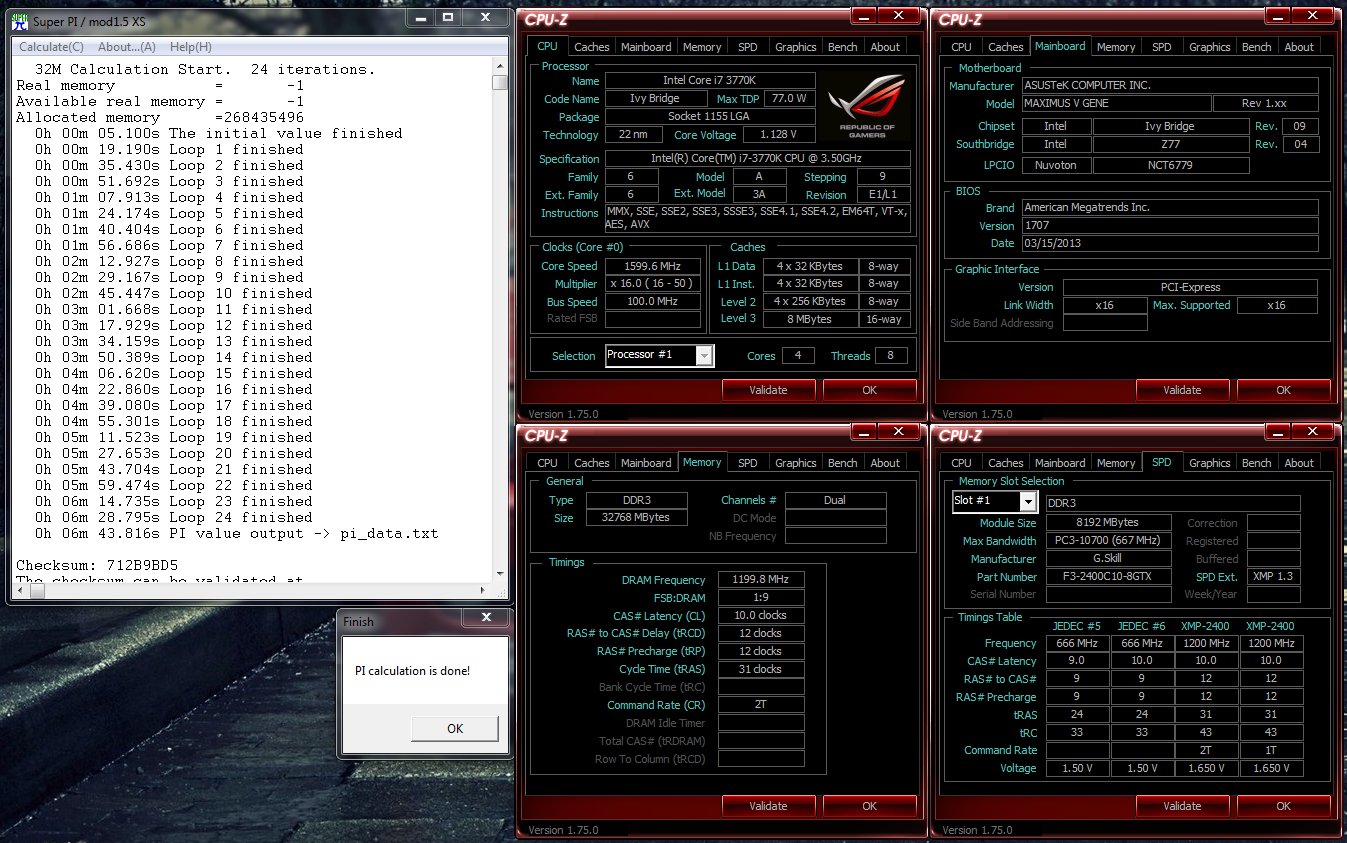This screenshot has width=1347, height=843.
Task: Switch to CPU tab in CPU-Z SPD window
Action: 961,463
